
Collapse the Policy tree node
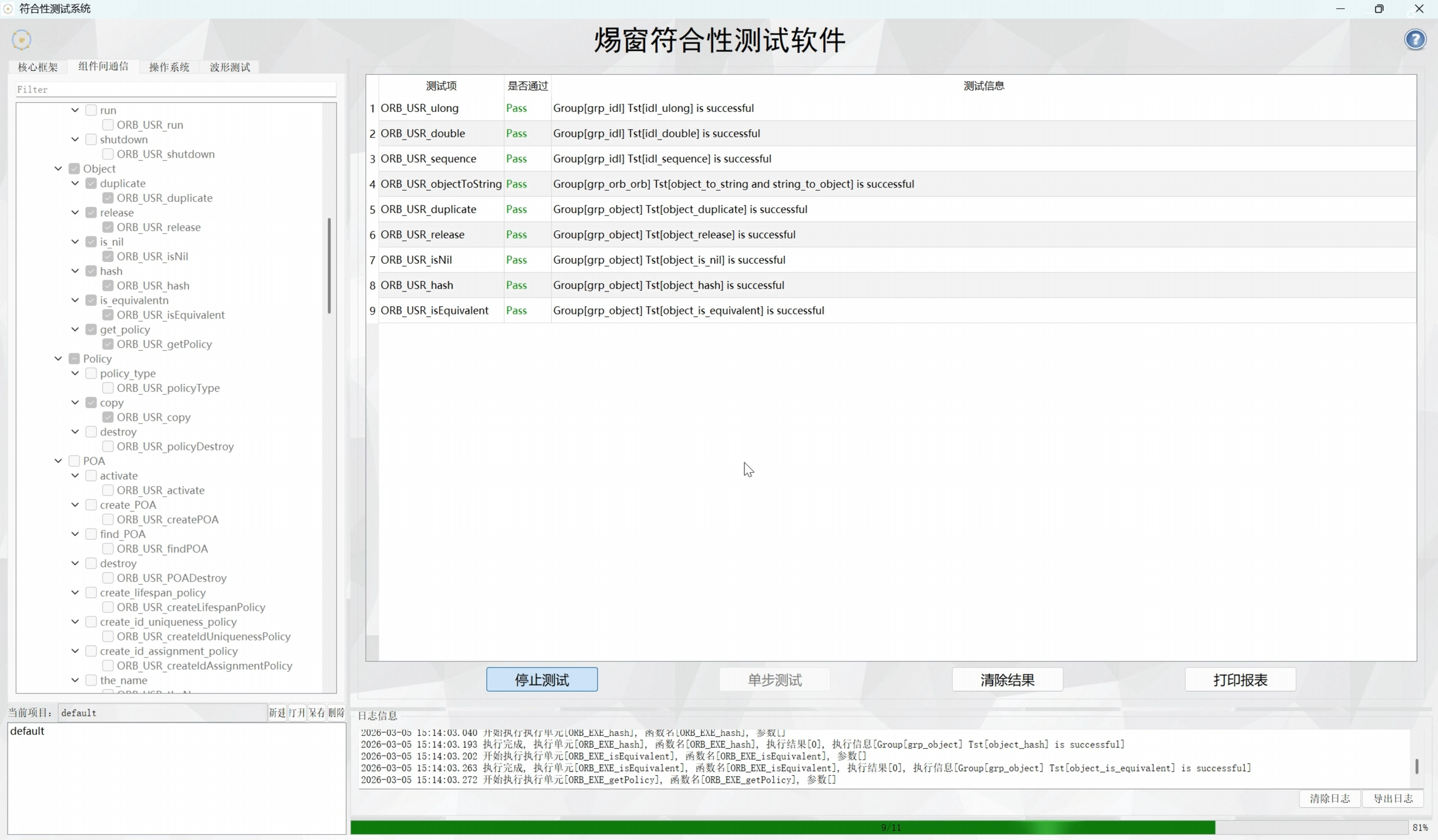tap(58, 358)
